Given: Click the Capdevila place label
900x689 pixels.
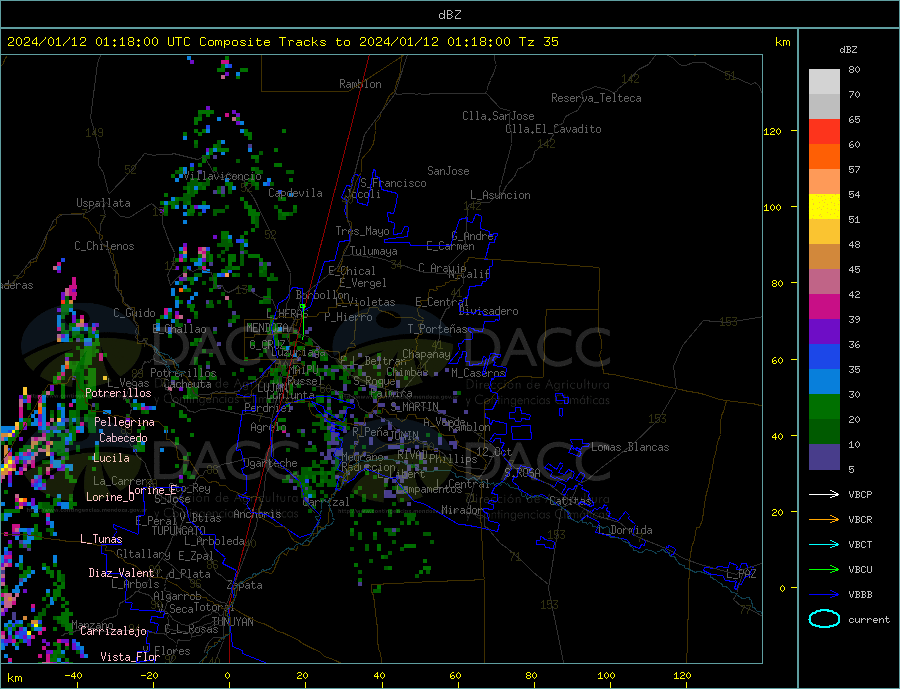Looking at the screenshot, I should click(x=296, y=193).
